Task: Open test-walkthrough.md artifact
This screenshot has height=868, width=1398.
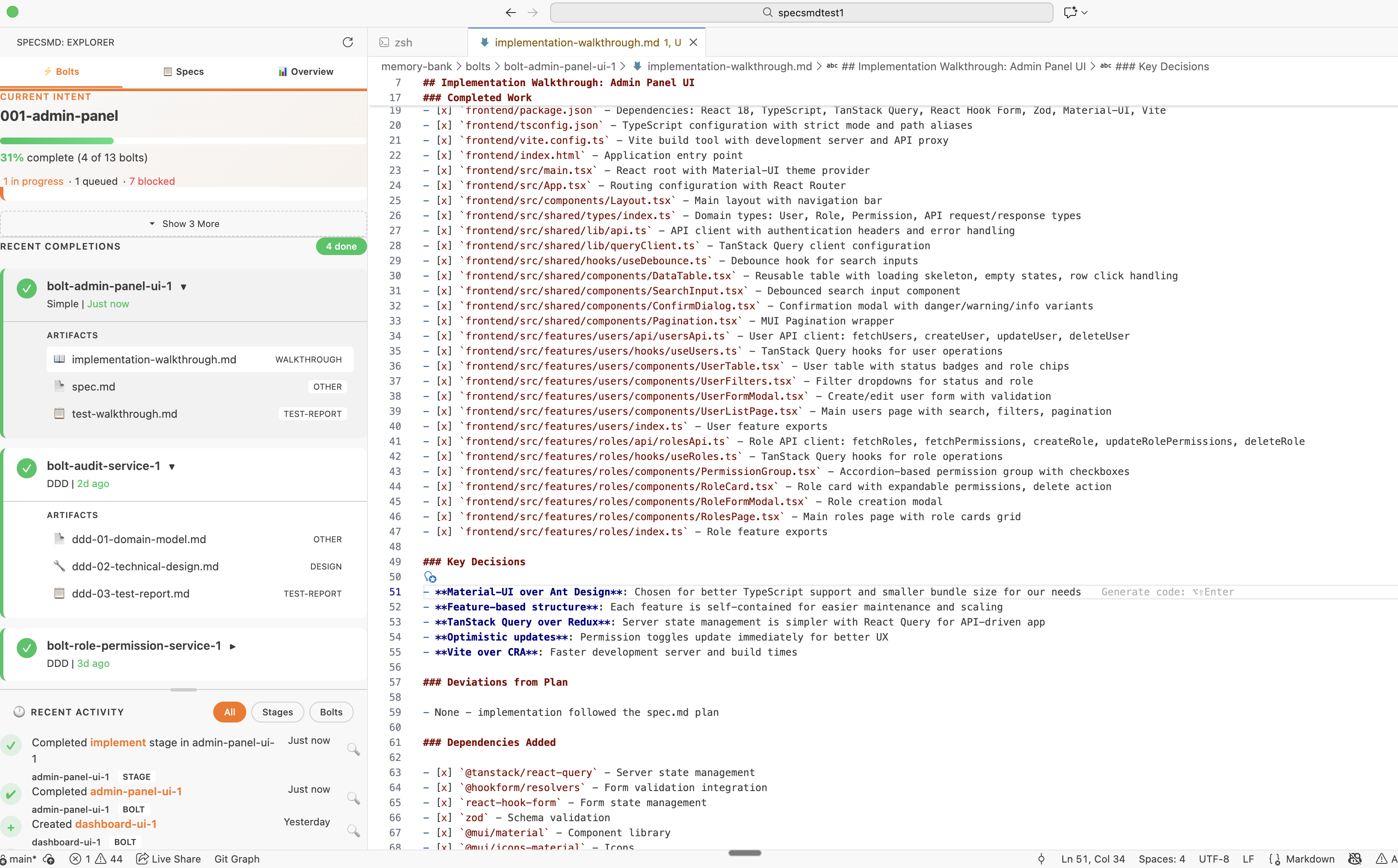Action: (x=125, y=414)
